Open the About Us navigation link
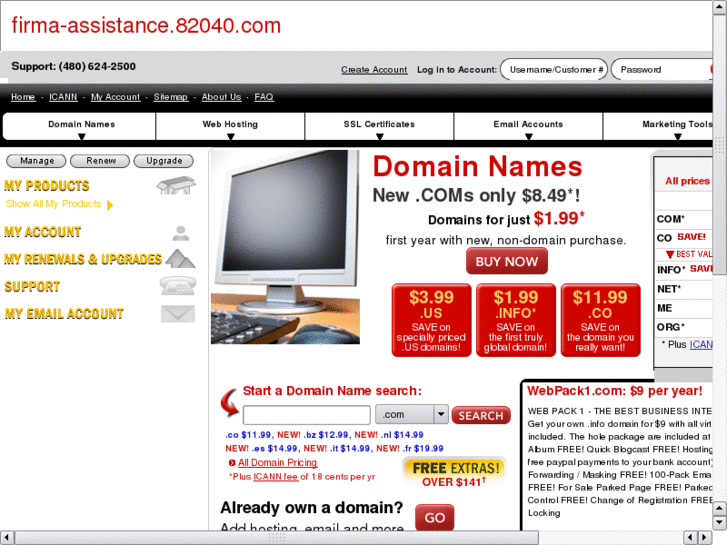 pos(221,97)
